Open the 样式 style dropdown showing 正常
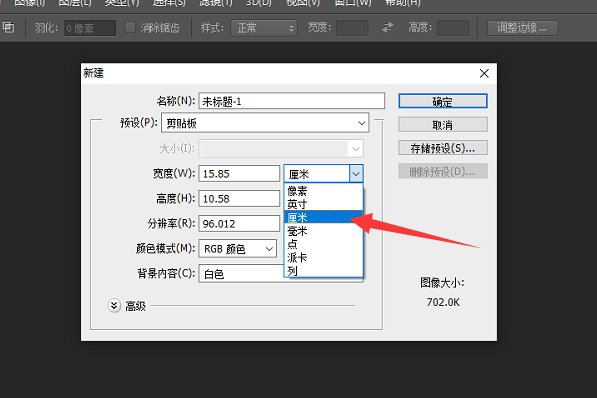Image resolution: width=597 pixels, height=398 pixels. click(264, 28)
